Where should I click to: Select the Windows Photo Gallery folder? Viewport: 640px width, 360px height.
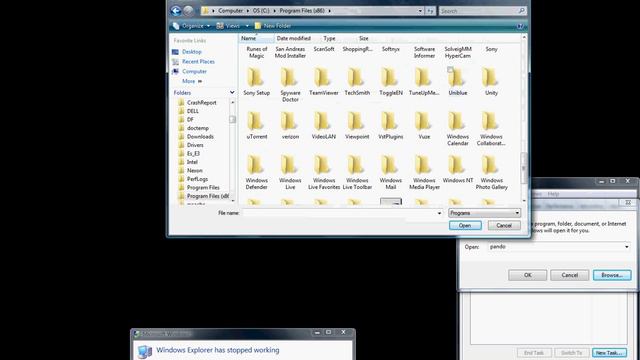pyautogui.click(x=491, y=173)
